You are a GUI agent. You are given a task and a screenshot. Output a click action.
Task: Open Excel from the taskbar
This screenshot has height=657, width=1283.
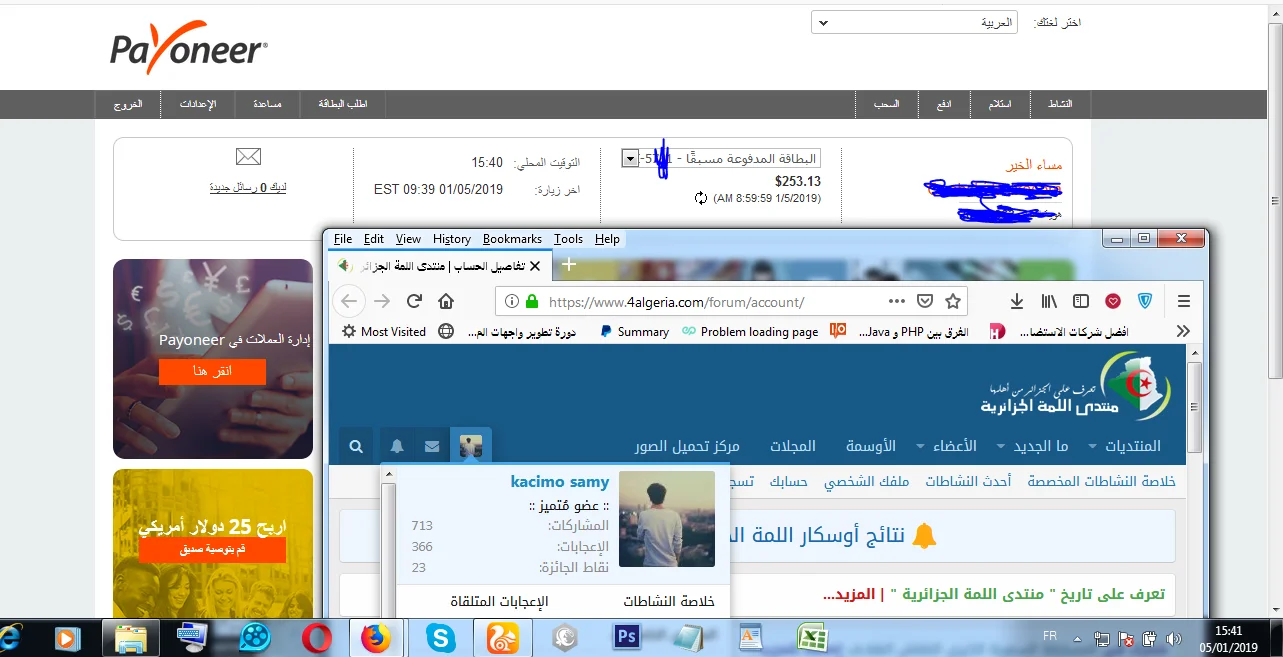click(x=811, y=637)
